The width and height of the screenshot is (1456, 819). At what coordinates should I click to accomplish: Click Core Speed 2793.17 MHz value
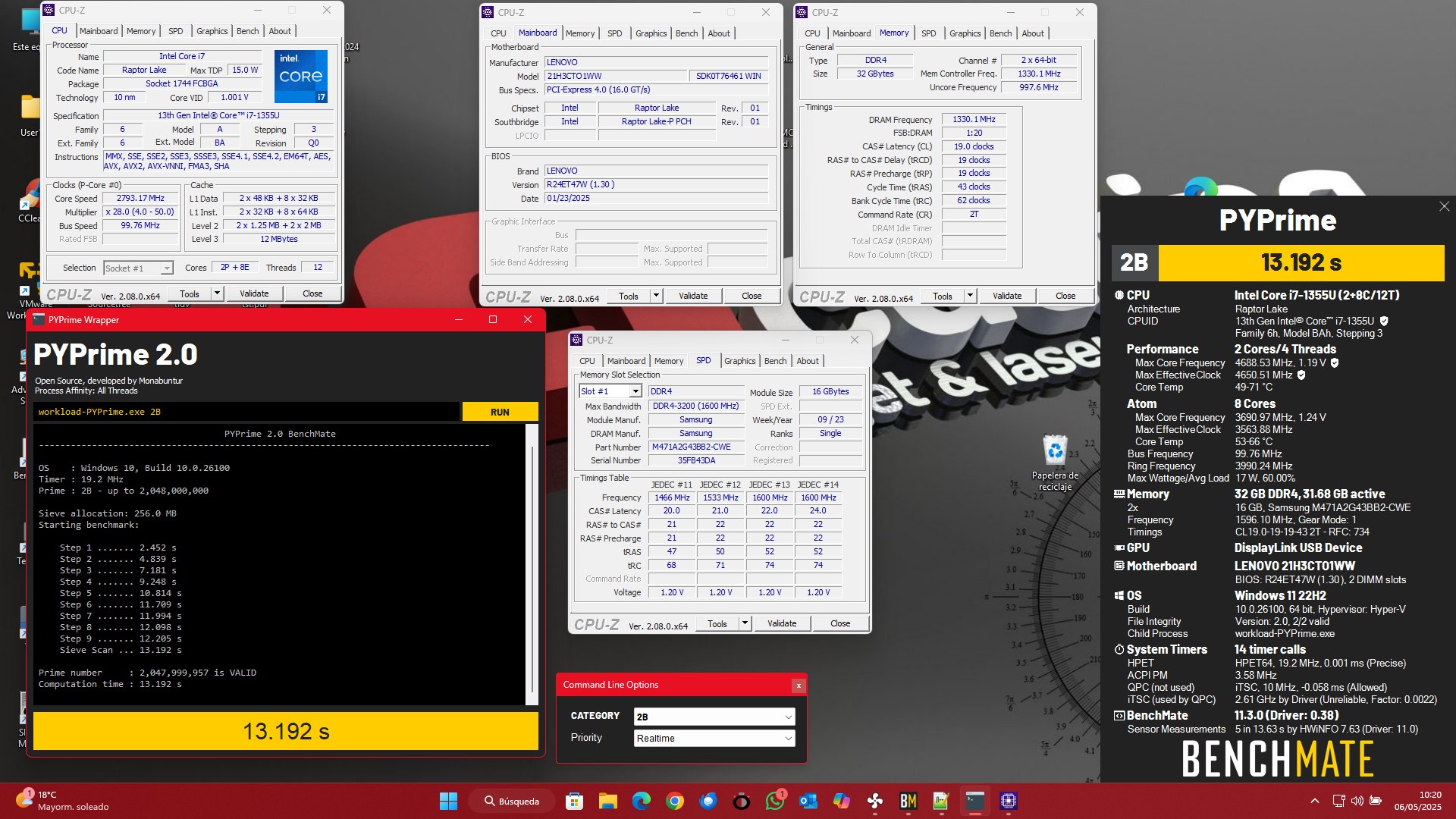click(140, 198)
